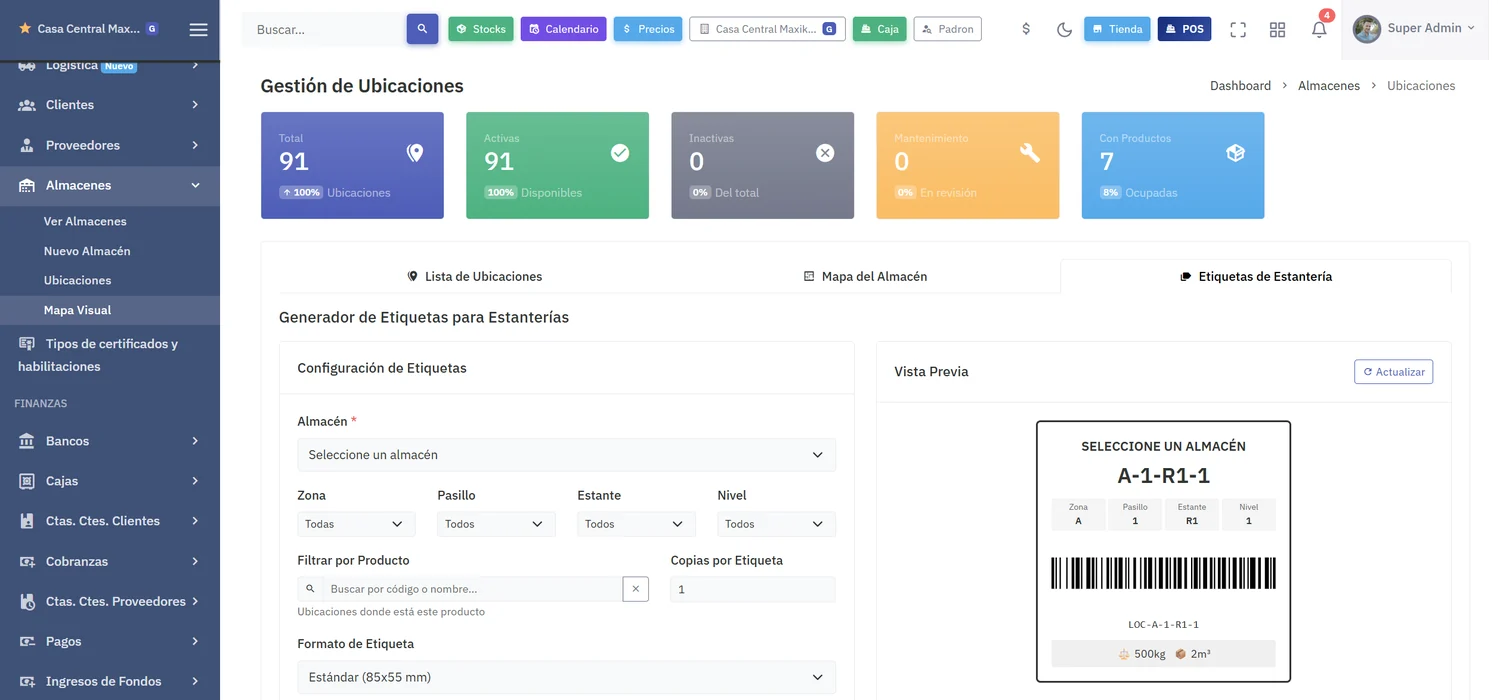
Task: Go to Almacenes breadcrumb link
Action: pos(1329,86)
